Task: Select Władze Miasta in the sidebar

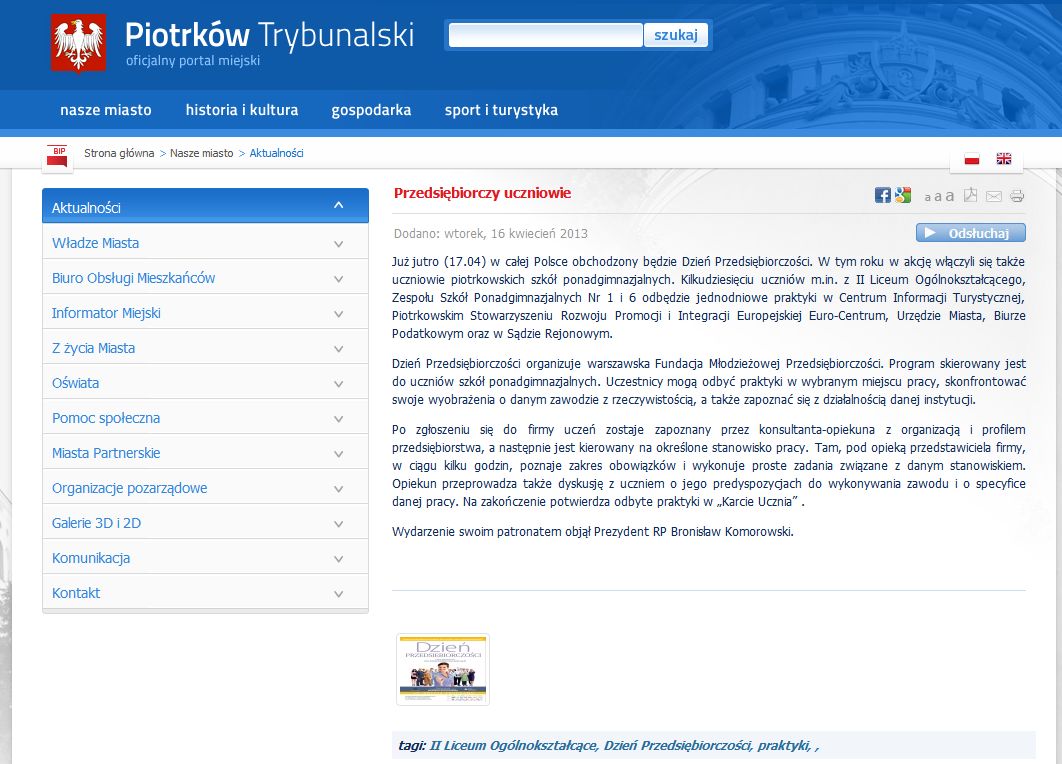Action: pyautogui.click(x=95, y=243)
